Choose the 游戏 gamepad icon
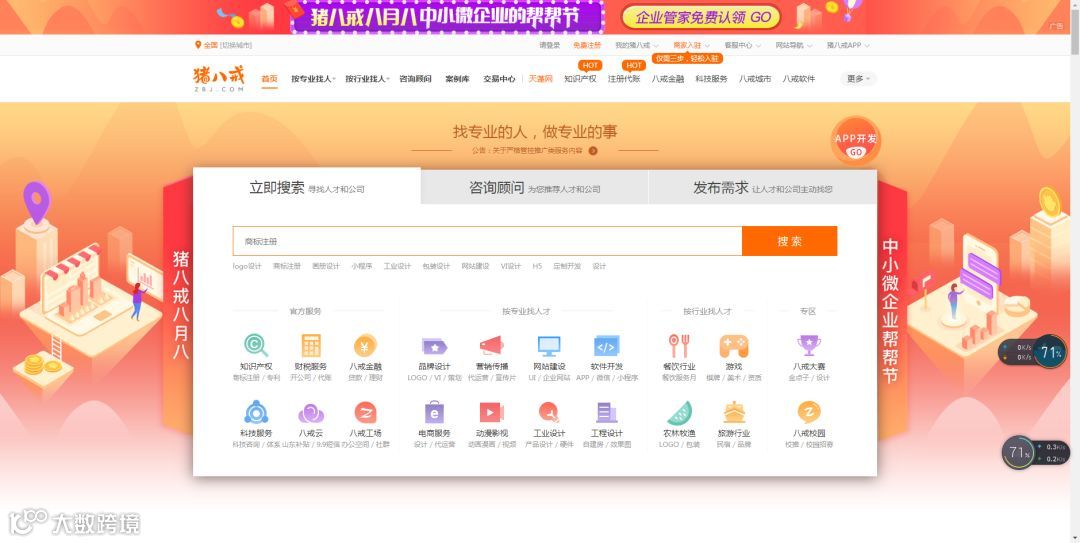1080x543 pixels. click(734, 345)
